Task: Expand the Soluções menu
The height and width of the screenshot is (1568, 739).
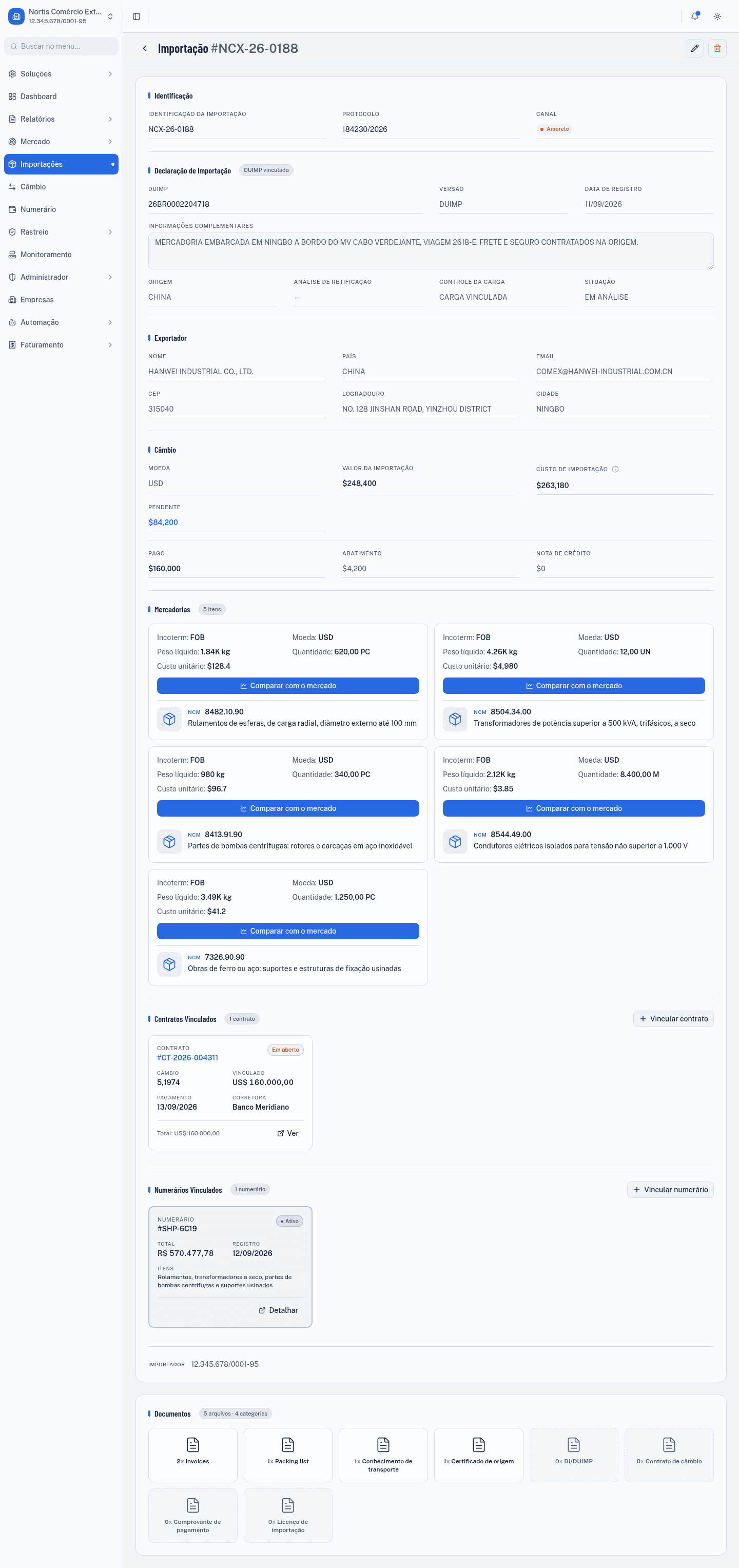Action: pyautogui.click(x=61, y=73)
